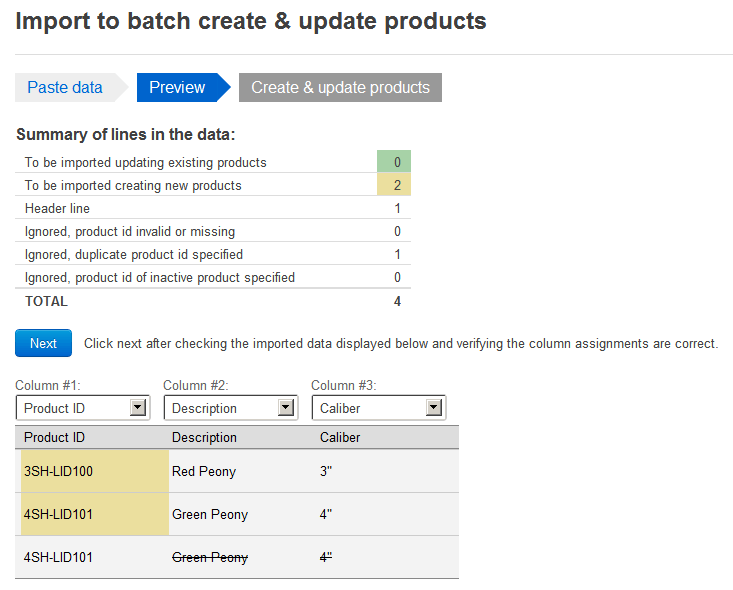
Task: Open the Column #3 Caliber dropdown
Action: click(x=379, y=408)
